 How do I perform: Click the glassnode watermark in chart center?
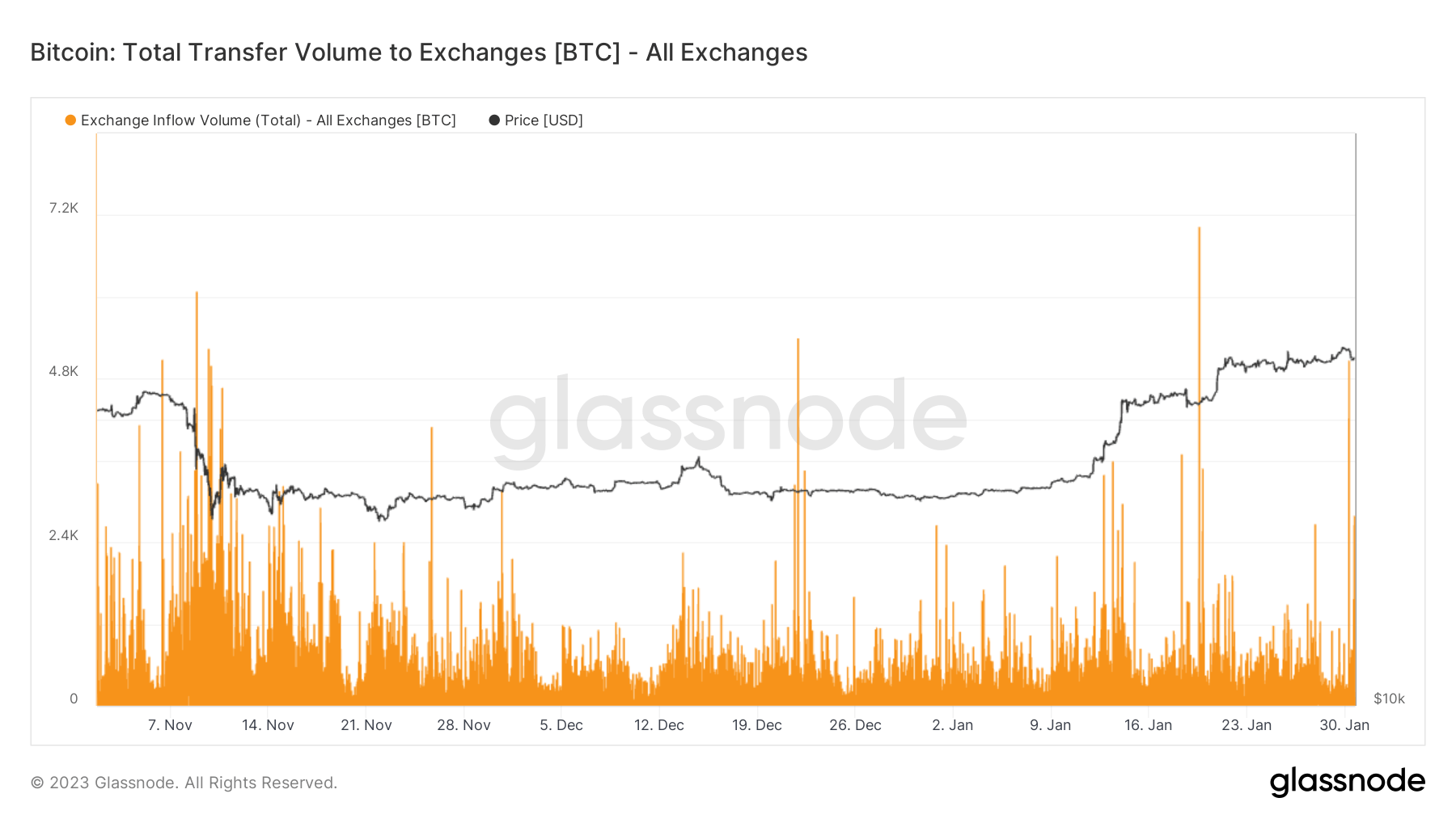[x=728, y=418]
